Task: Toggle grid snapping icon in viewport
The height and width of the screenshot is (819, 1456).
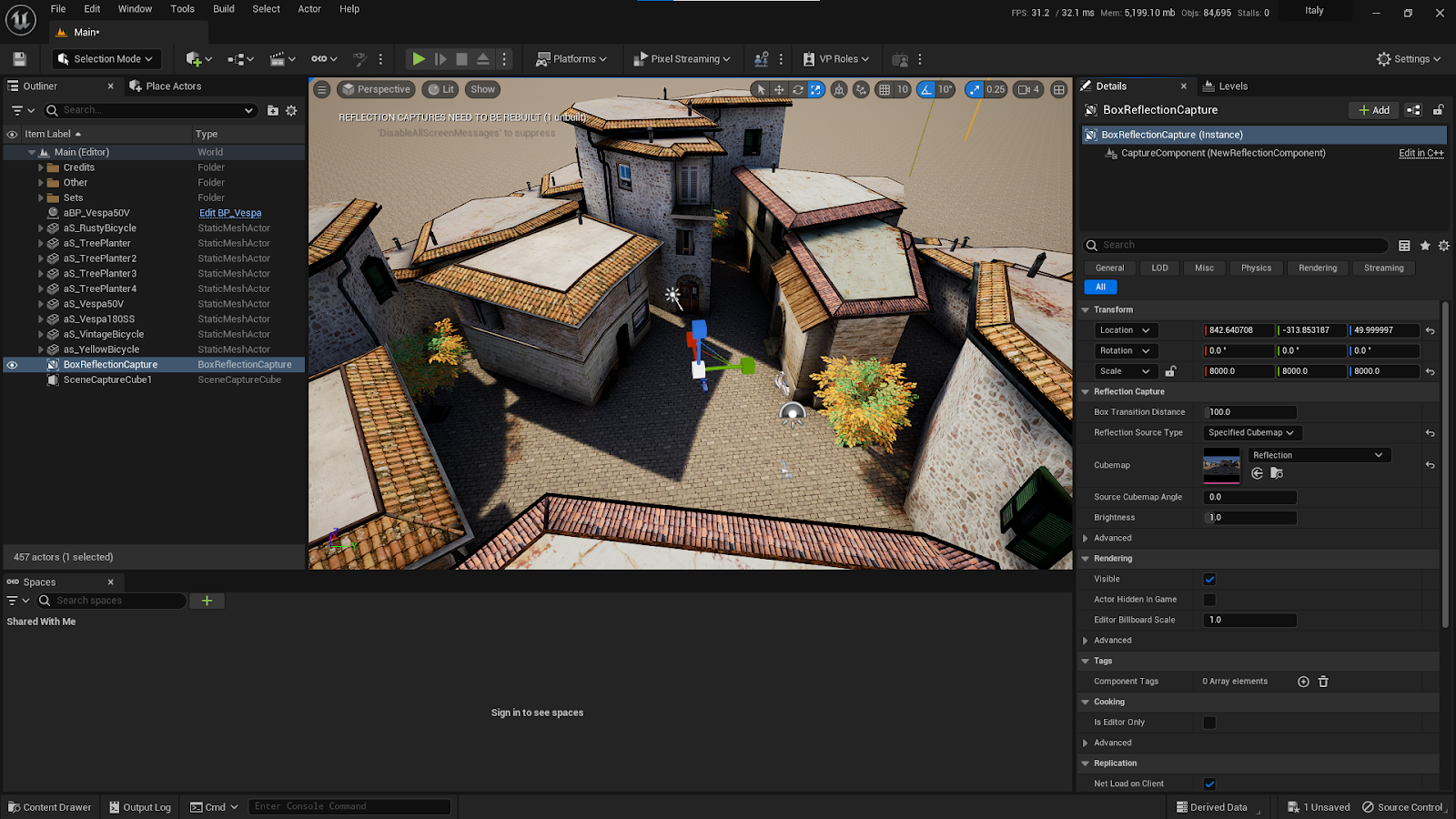Action: pyautogui.click(x=885, y=89)
